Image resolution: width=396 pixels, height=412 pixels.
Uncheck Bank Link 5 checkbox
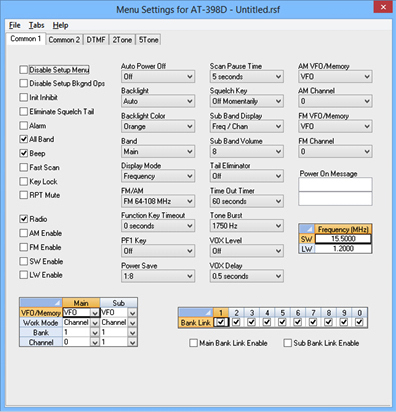[x=282, y=322]
